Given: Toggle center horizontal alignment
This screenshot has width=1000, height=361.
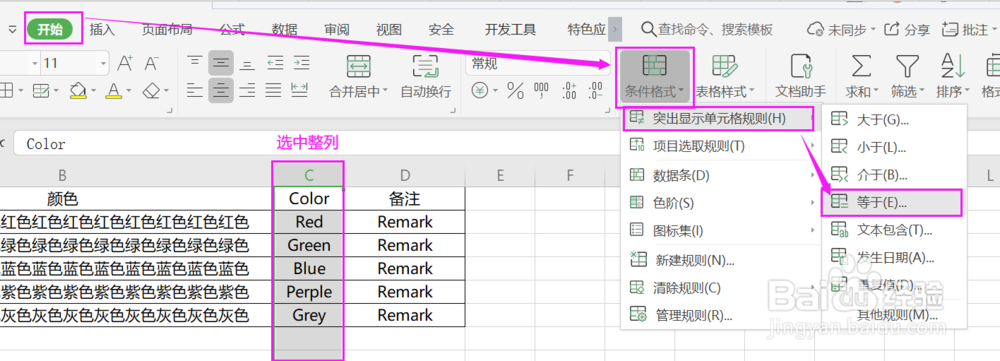Looking at the screenshot, I should click(x=221, y=90).
